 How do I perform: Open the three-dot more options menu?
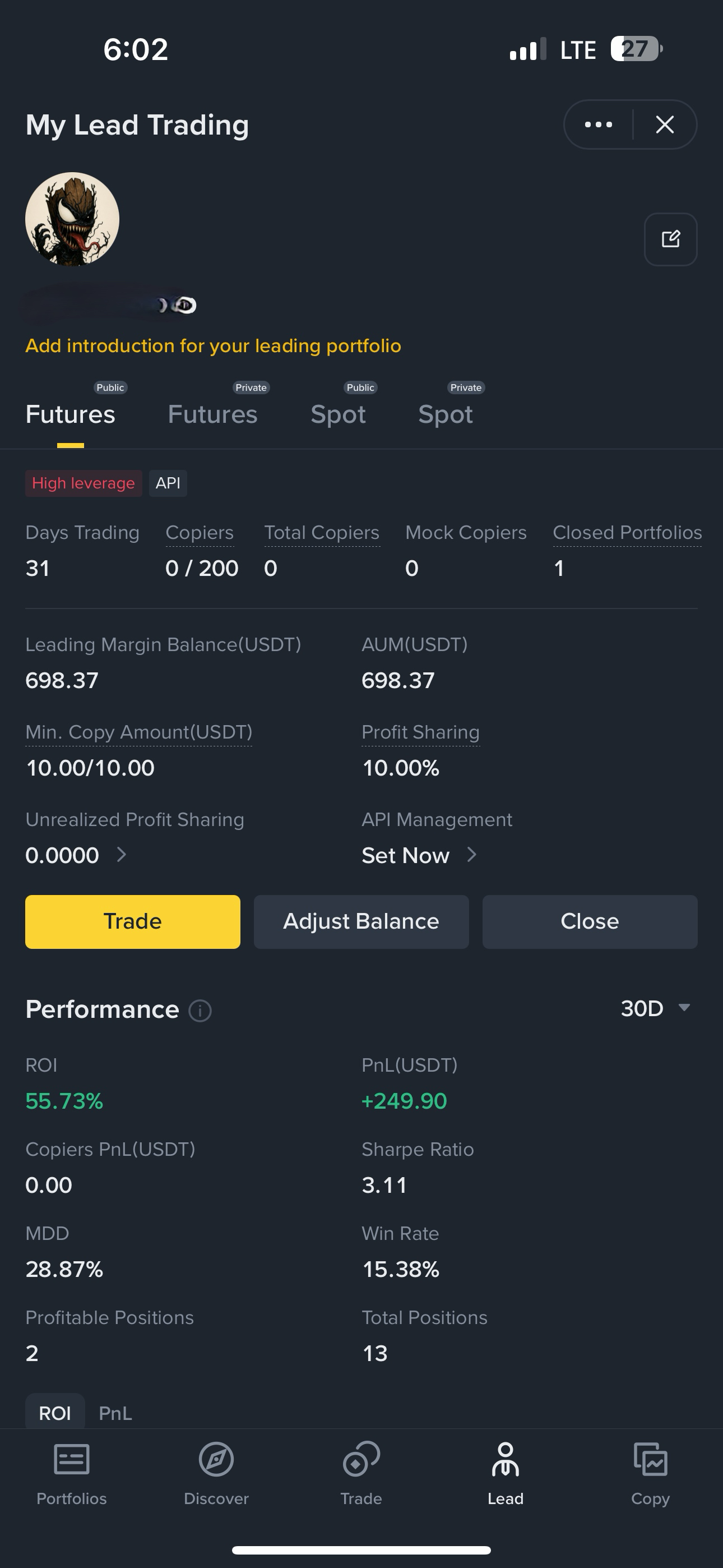click(598, 125)
